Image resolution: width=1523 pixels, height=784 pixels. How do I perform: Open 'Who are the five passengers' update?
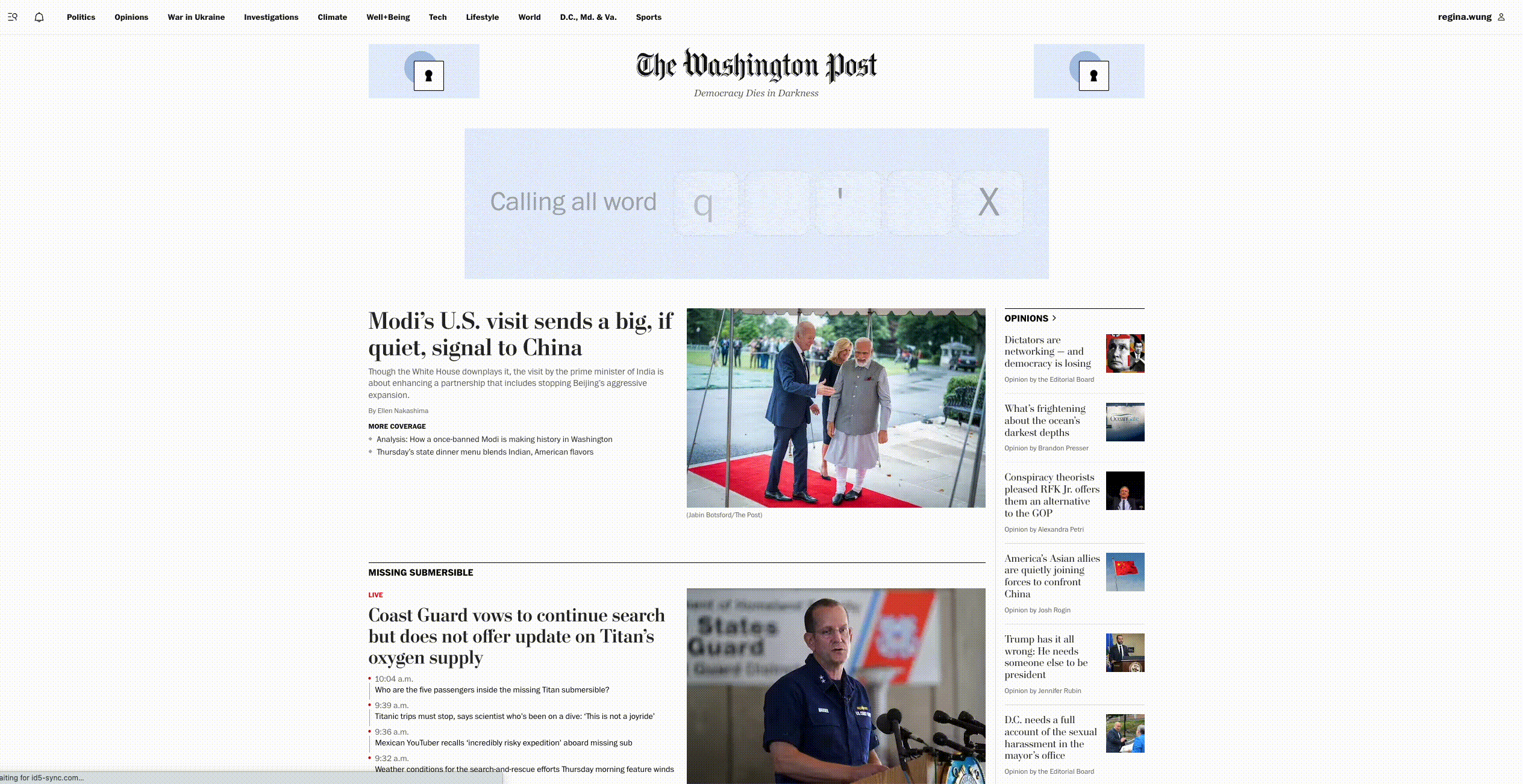pos(492,690)
